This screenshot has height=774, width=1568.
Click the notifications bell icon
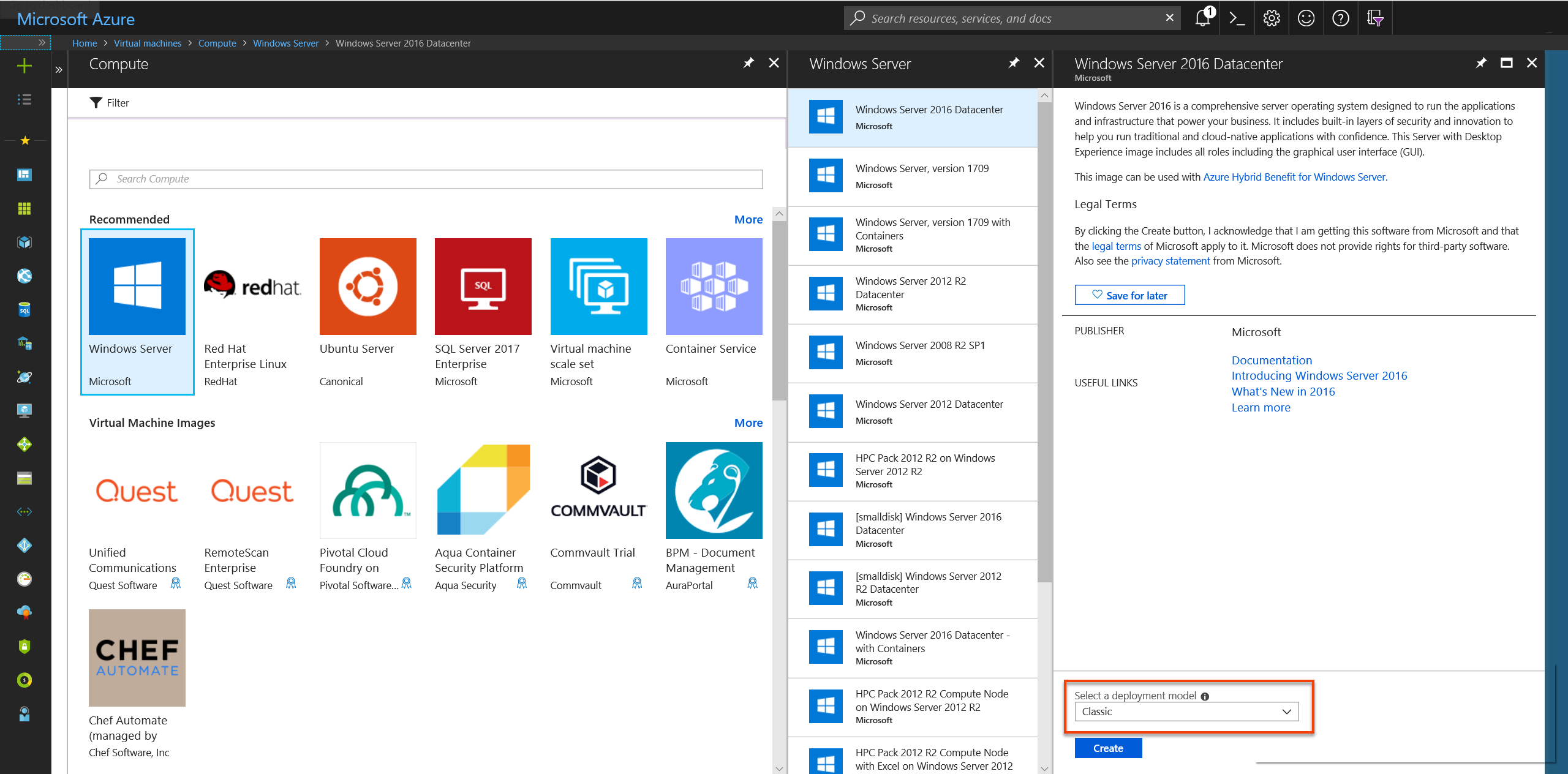[1202, 18]
